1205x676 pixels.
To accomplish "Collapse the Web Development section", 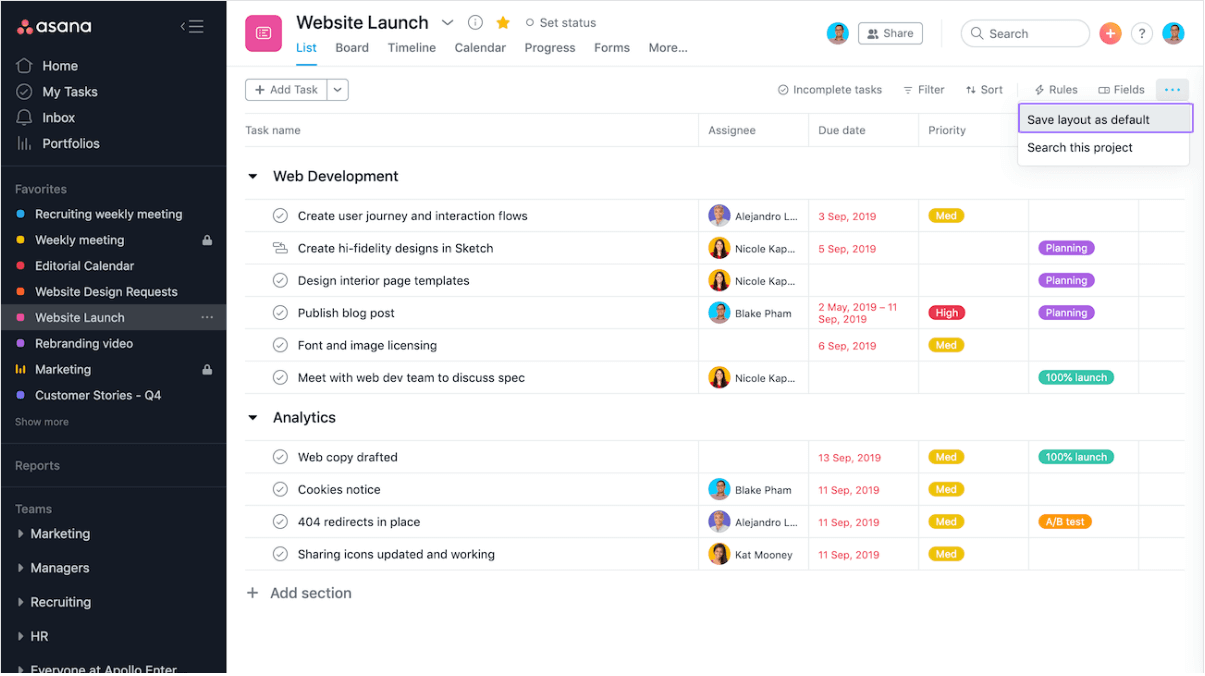I will pyautogui.click(x=253, y=176).
